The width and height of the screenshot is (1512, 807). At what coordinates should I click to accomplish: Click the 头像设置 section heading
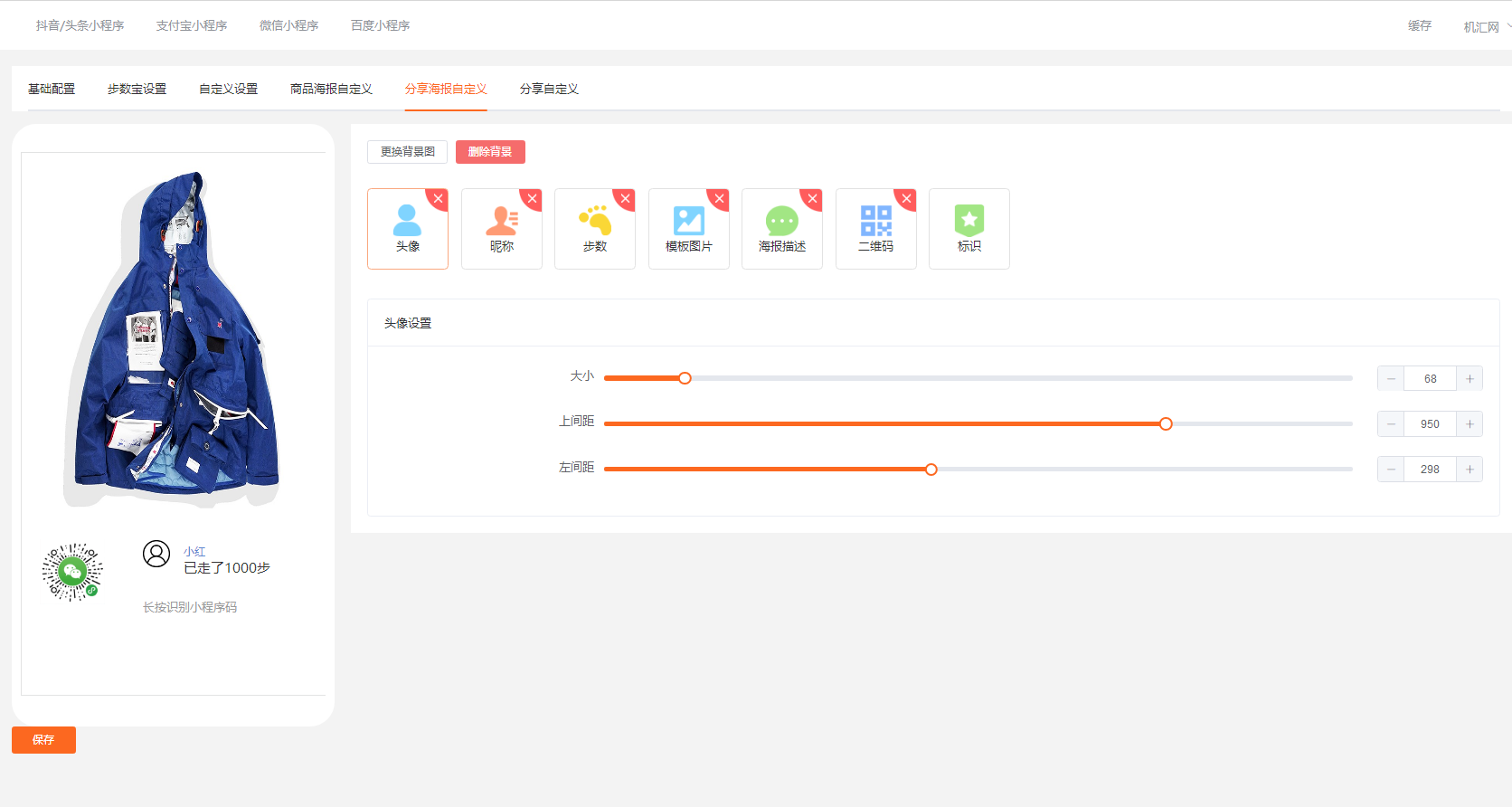click(x=408, y=323)
